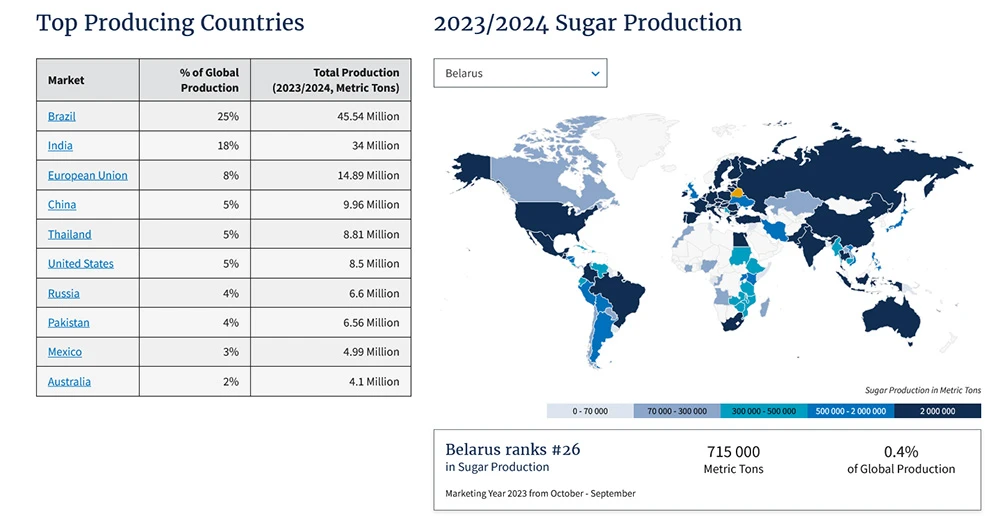Viewport: 1000px width, 523px height.
Task: Click the dropdown chevron arrow next to Belarus
Action: tap(595, 73)
